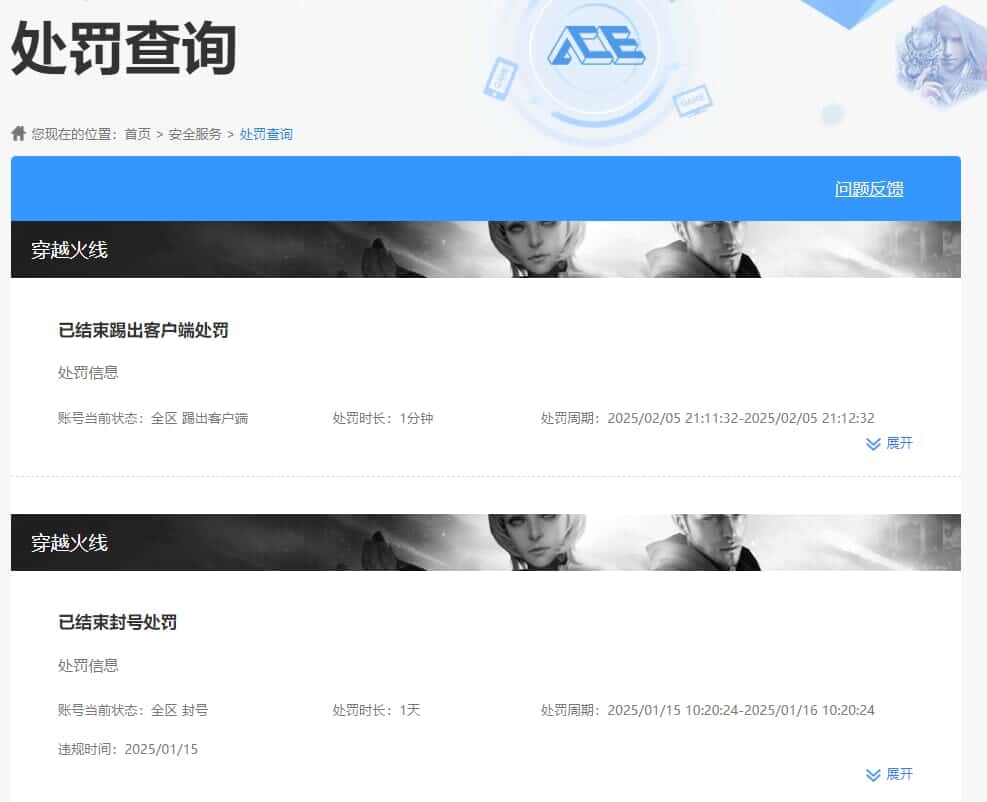
Task: Click the home icon in breadcrumb
Action: pos(18,133)
